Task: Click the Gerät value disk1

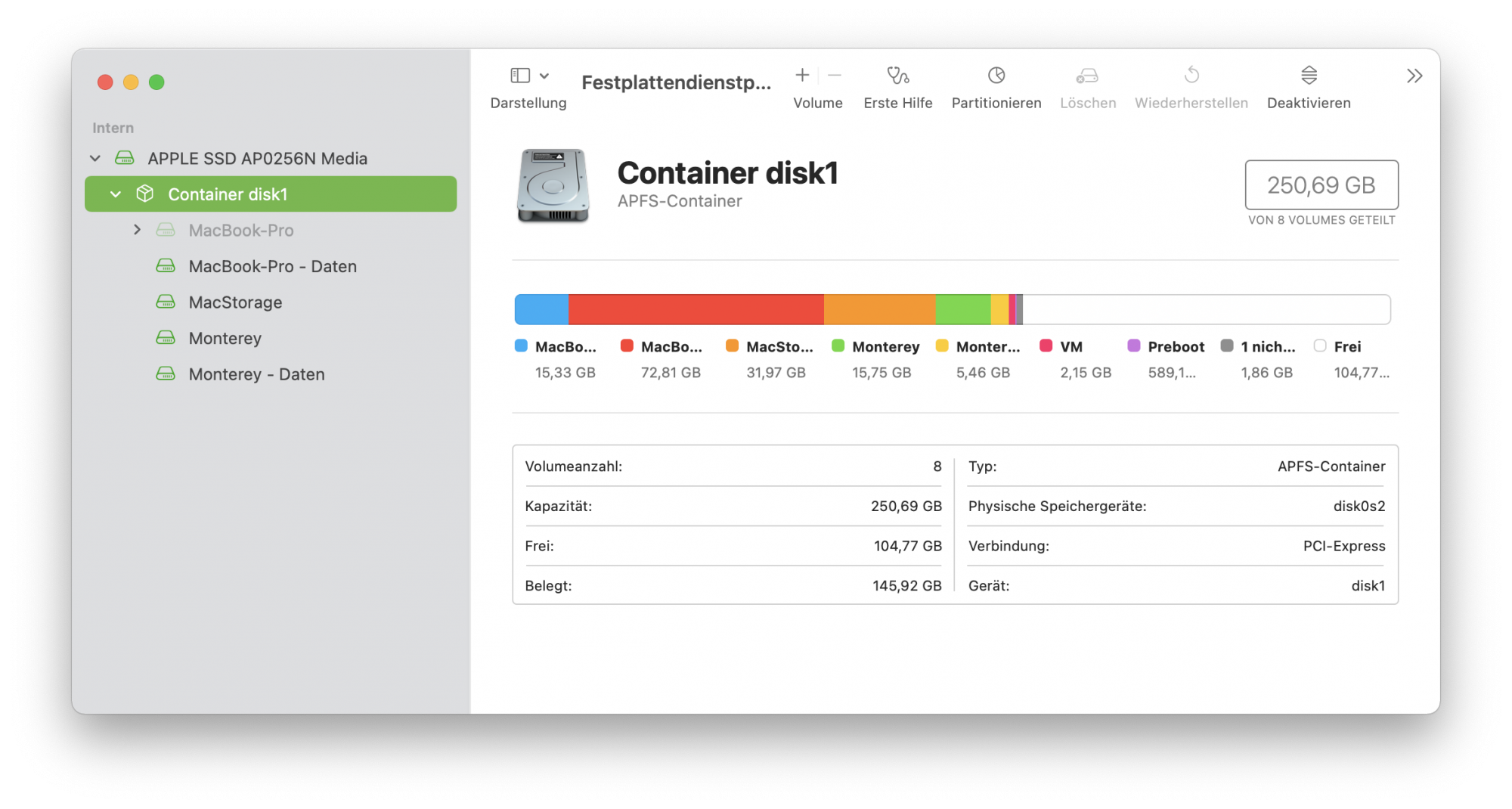Action: [1368, 586]
